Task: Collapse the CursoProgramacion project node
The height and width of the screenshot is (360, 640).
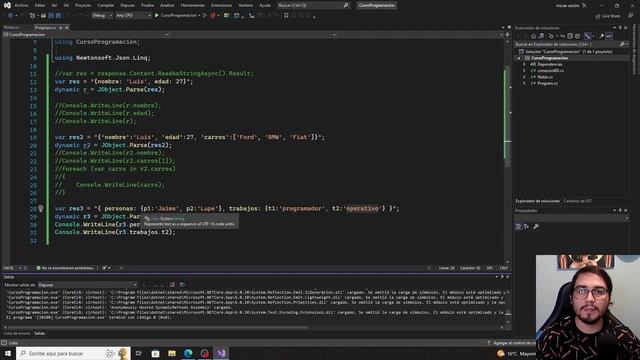Action: coord(519,58)
